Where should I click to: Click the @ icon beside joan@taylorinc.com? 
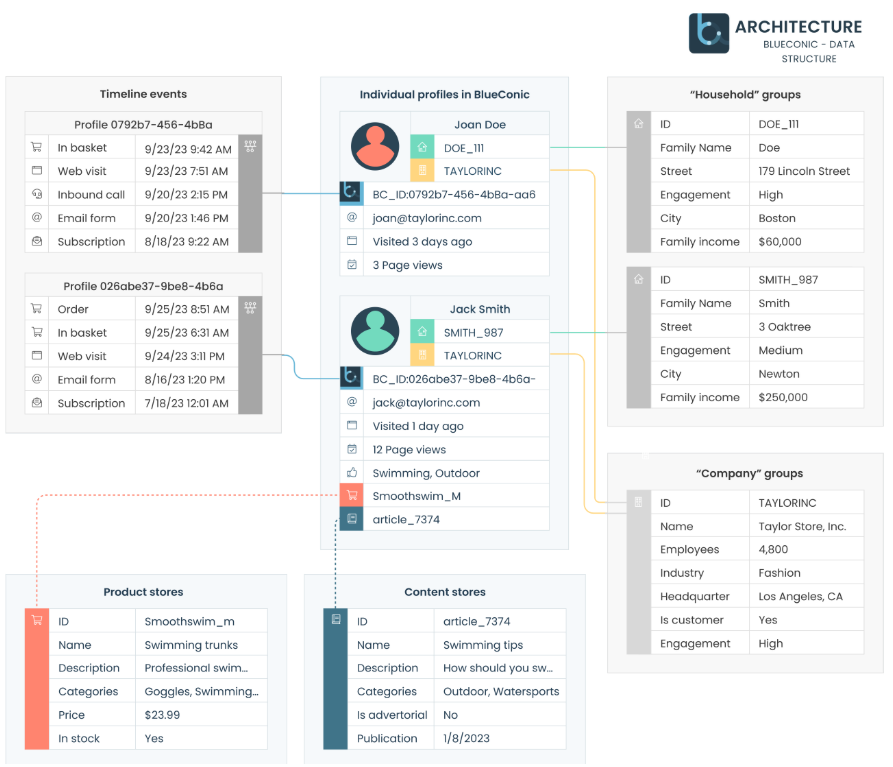[x=352, y=217]
